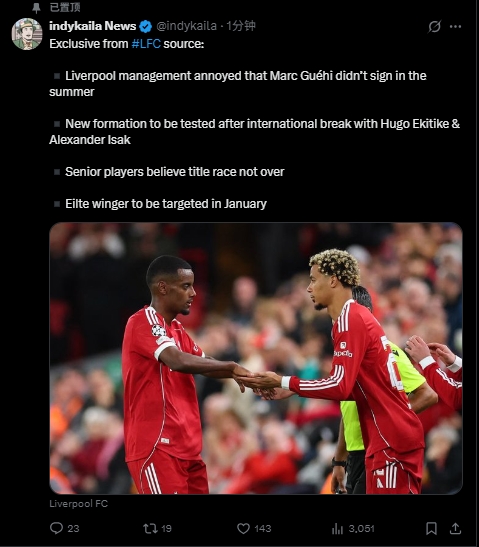Click the 143 likes count
This screenshot has width=479, height=547.
tap(263, 529)
